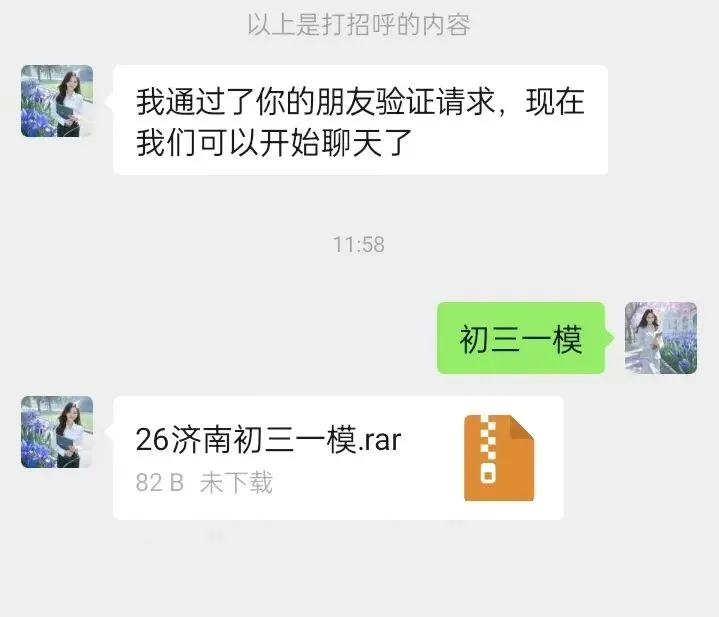Tap the 我通过了你的朋友验证请求 line
Image resolution: width=719 pixels, height=617 pixels.
tap(315, 101)
